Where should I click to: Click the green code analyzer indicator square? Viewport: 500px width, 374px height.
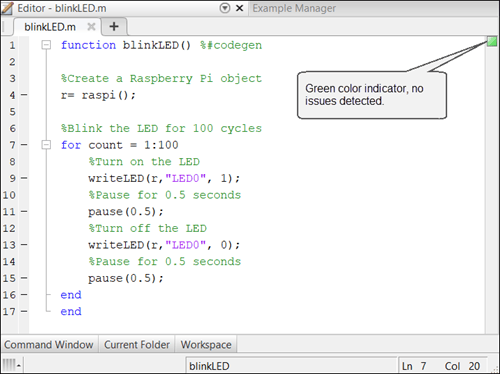click(492, 42)
